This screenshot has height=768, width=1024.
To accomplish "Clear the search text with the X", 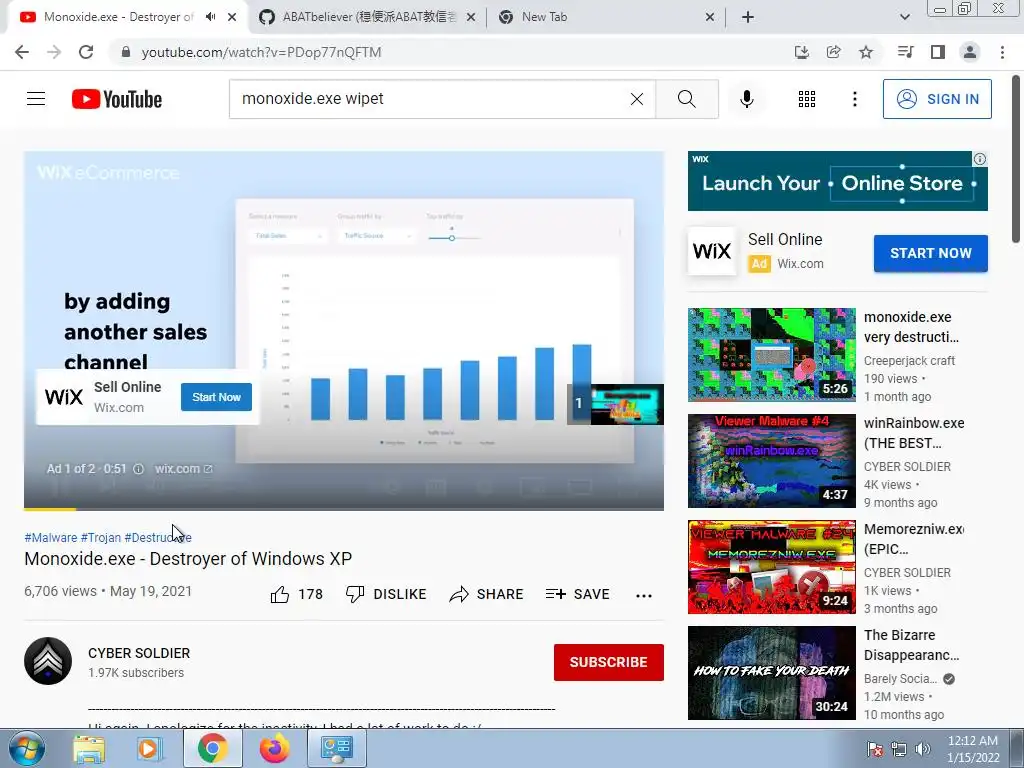I will click(x=636, y=99).
